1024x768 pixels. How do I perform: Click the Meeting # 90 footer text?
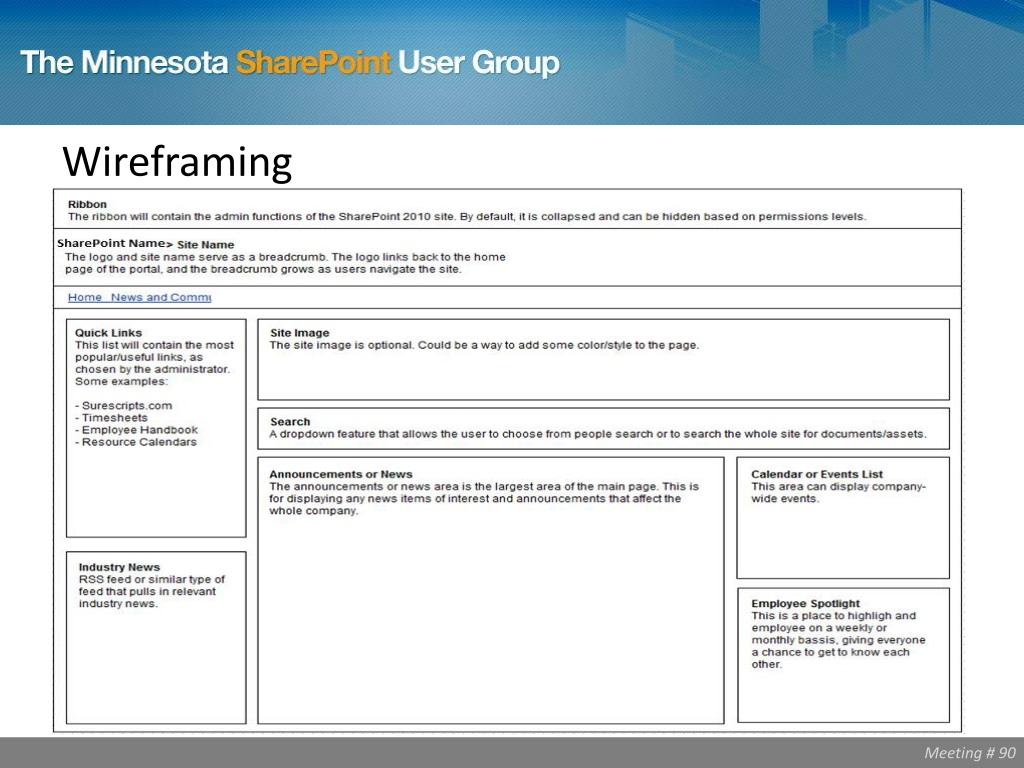coord(970,753)
